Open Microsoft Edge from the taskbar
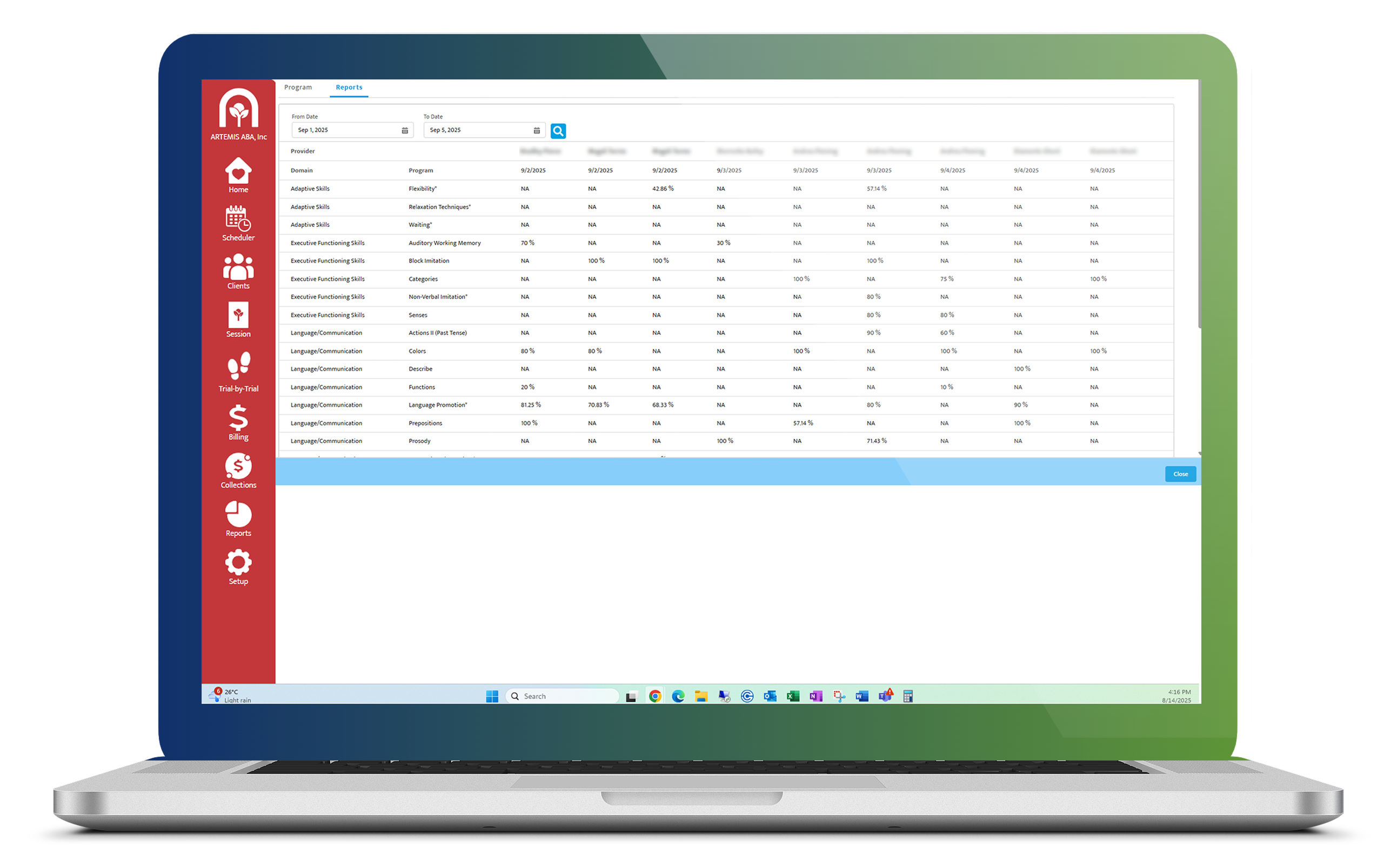This screenshot has height=868, width=1397. tap(678, 697)
